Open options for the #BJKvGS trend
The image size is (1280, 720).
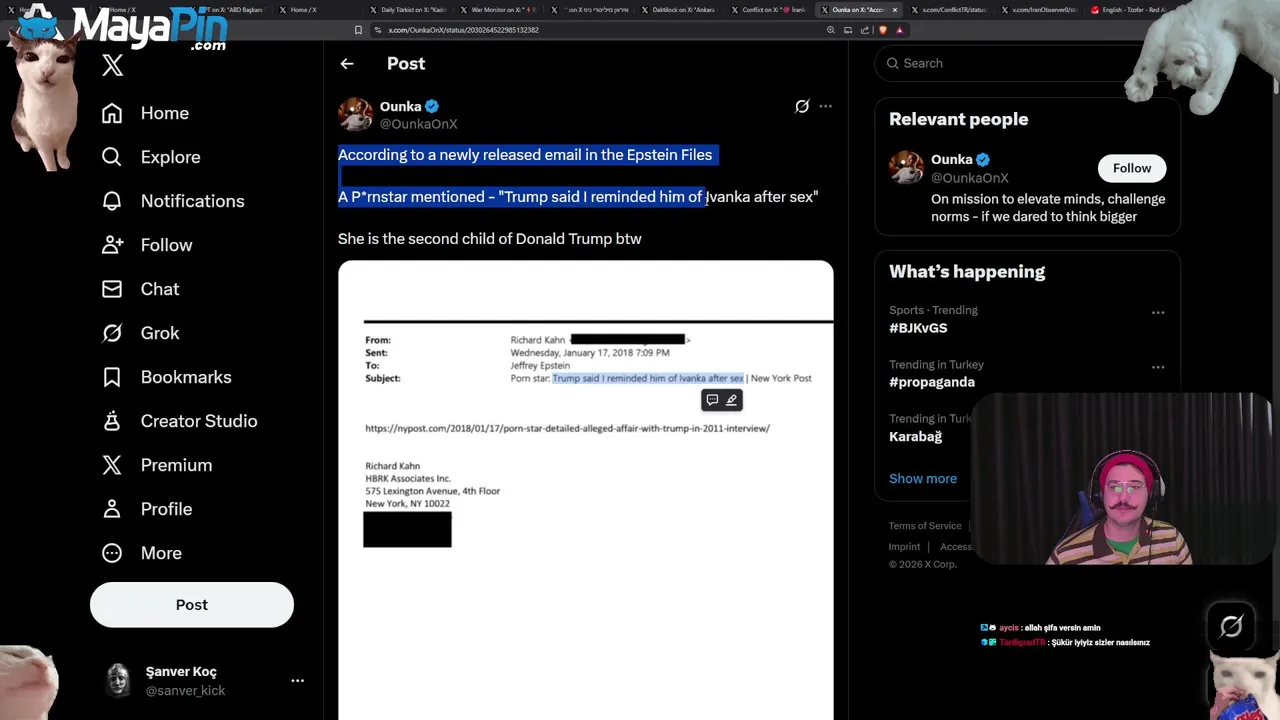[1158, 312]
